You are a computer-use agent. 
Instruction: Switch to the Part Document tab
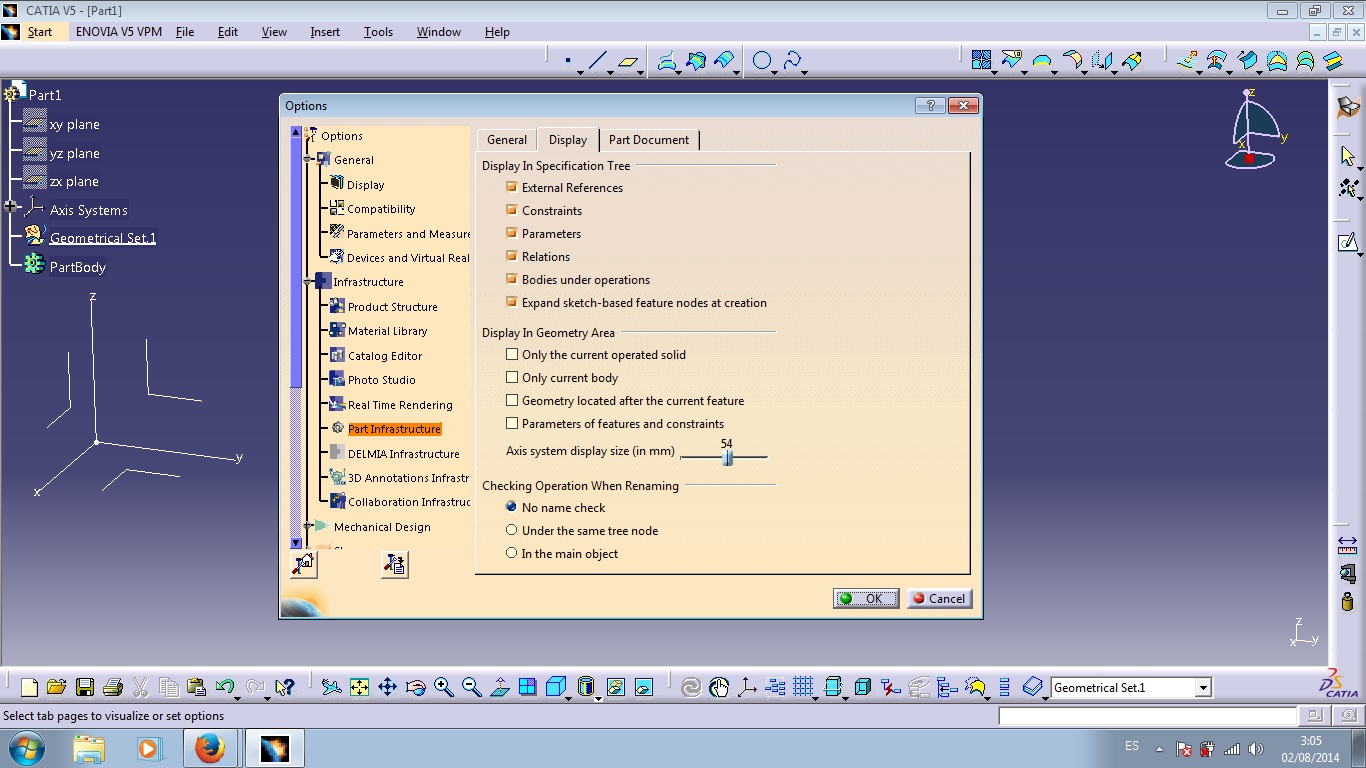[x=649, y=140]
